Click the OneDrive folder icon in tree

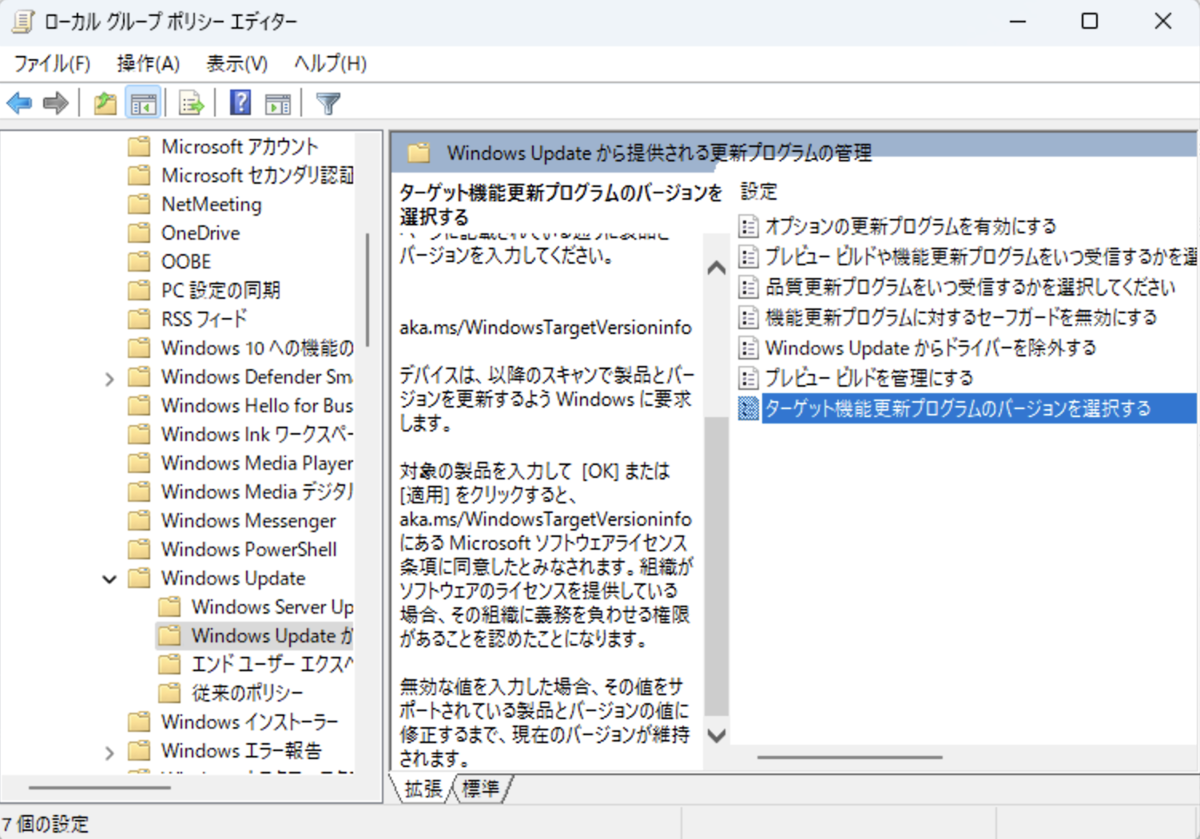tap(139, 233)
